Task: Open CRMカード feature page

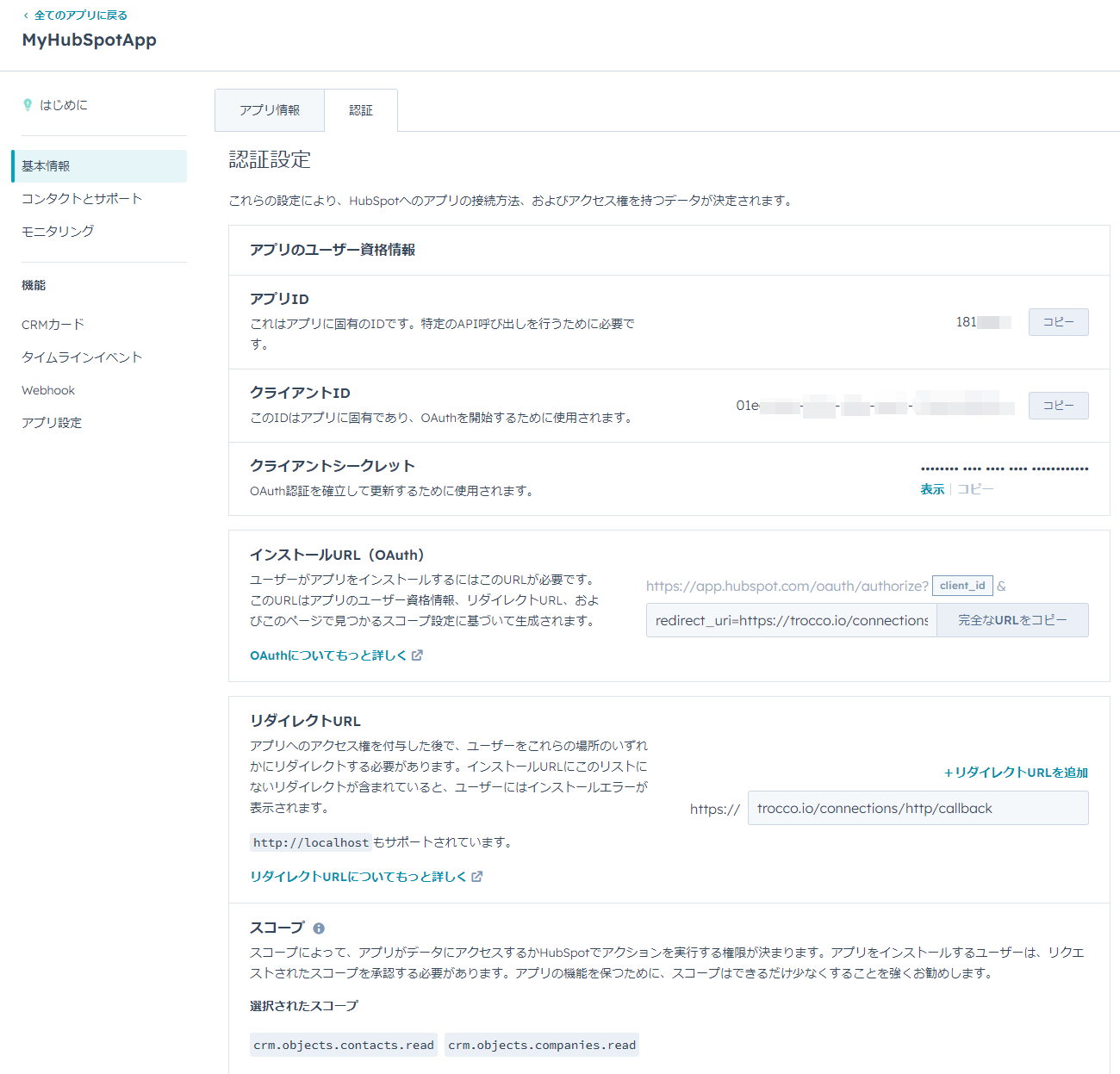Action: coord(53,325)
